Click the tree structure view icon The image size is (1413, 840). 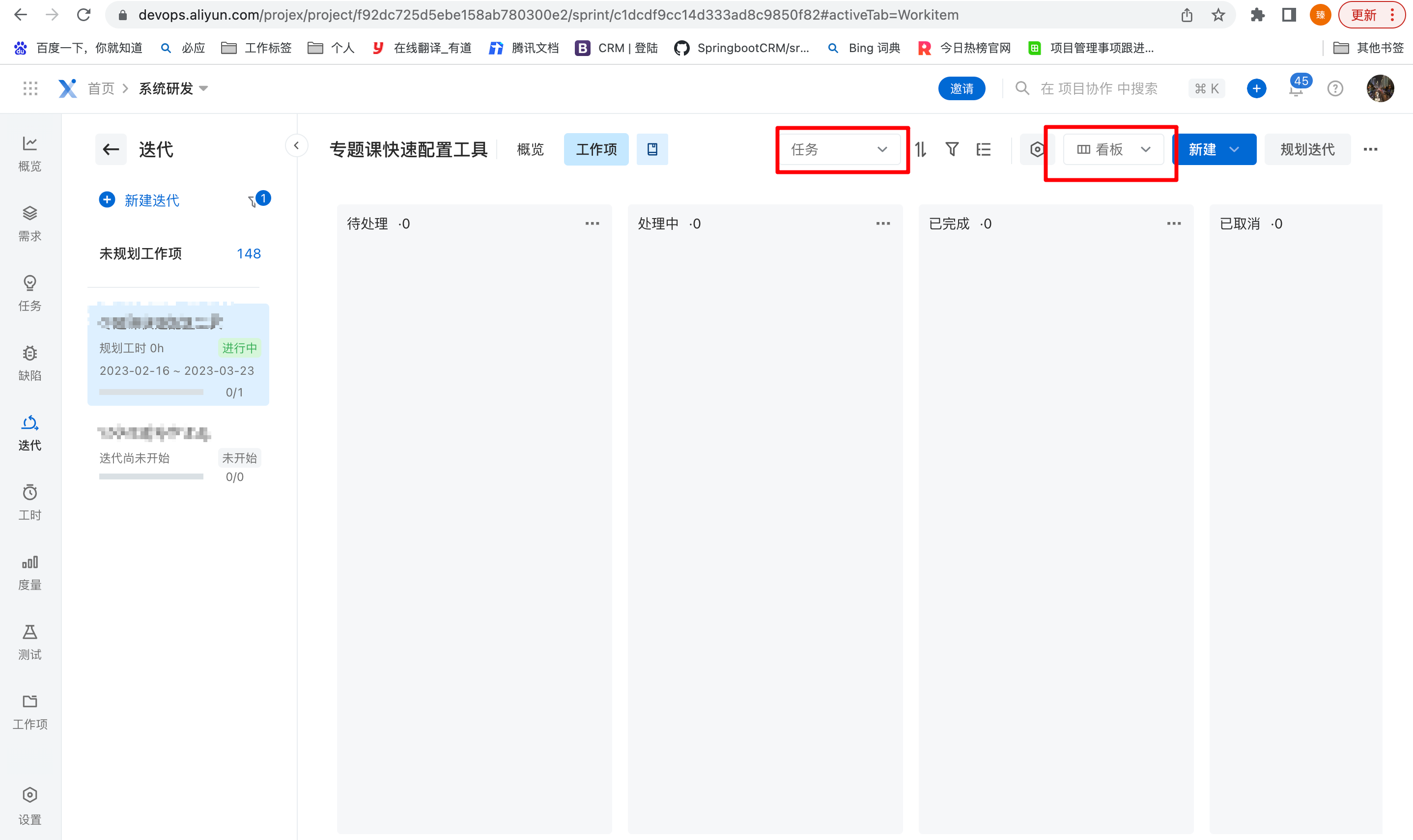coord(983,149)
